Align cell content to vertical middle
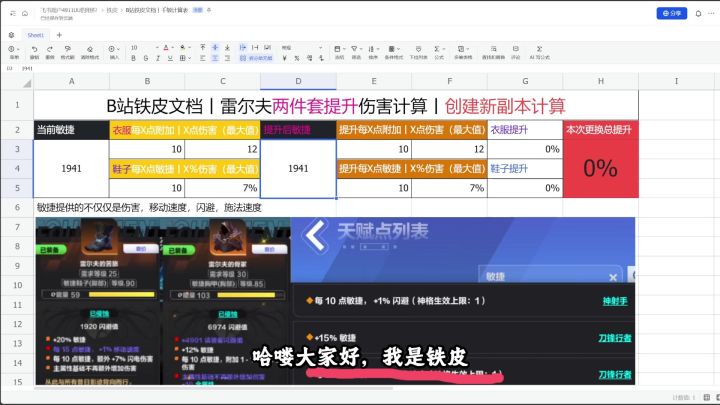The height and width of the screenshot is (405, 720). (215, 48)
